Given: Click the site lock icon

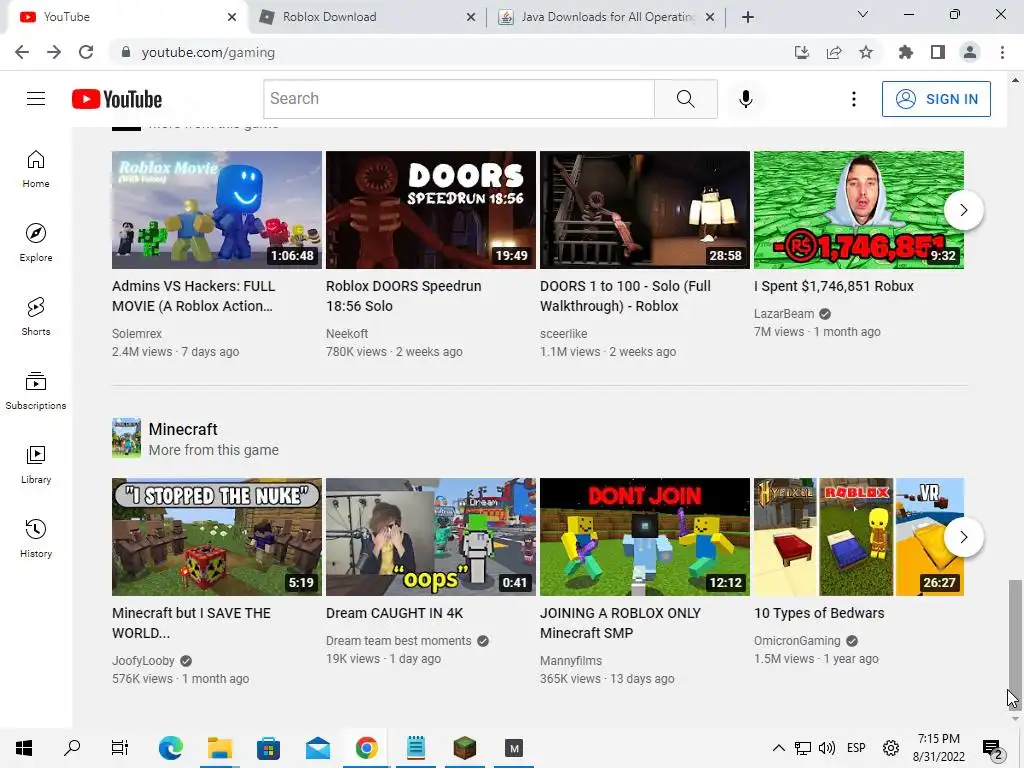Looking at the screenshot, I should coord(126,52).
